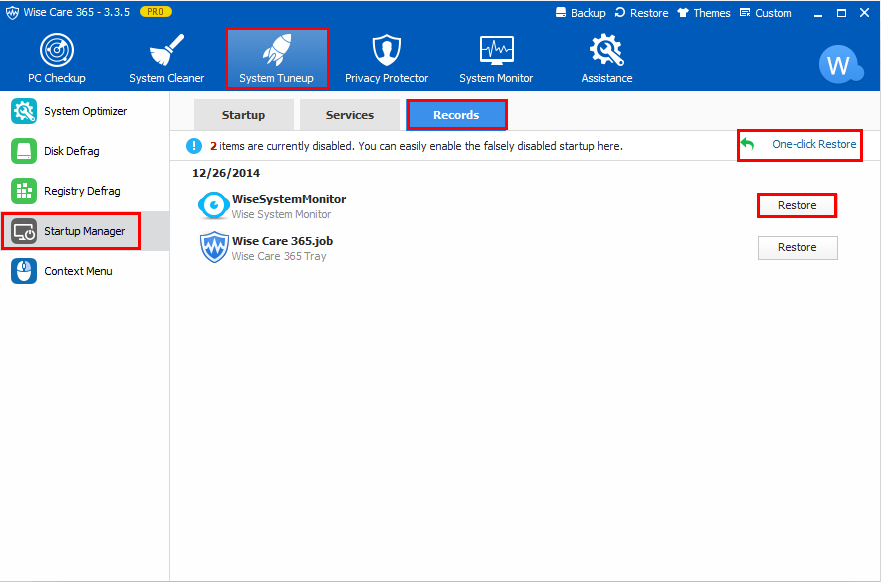
Task: Open System Monitor screen icon
Action: pos(496,50)
